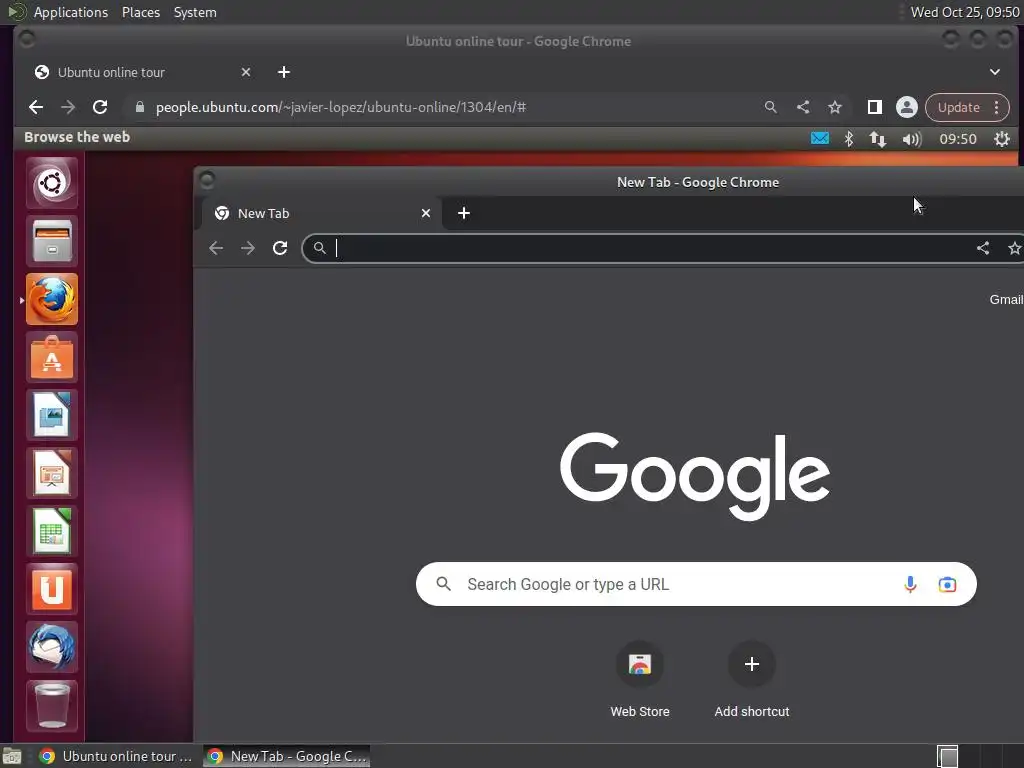This screenshot has width=1024, height=768.
Task: Launch the Thunderbird mail launcher icon
Action: [x=52, y=648]
